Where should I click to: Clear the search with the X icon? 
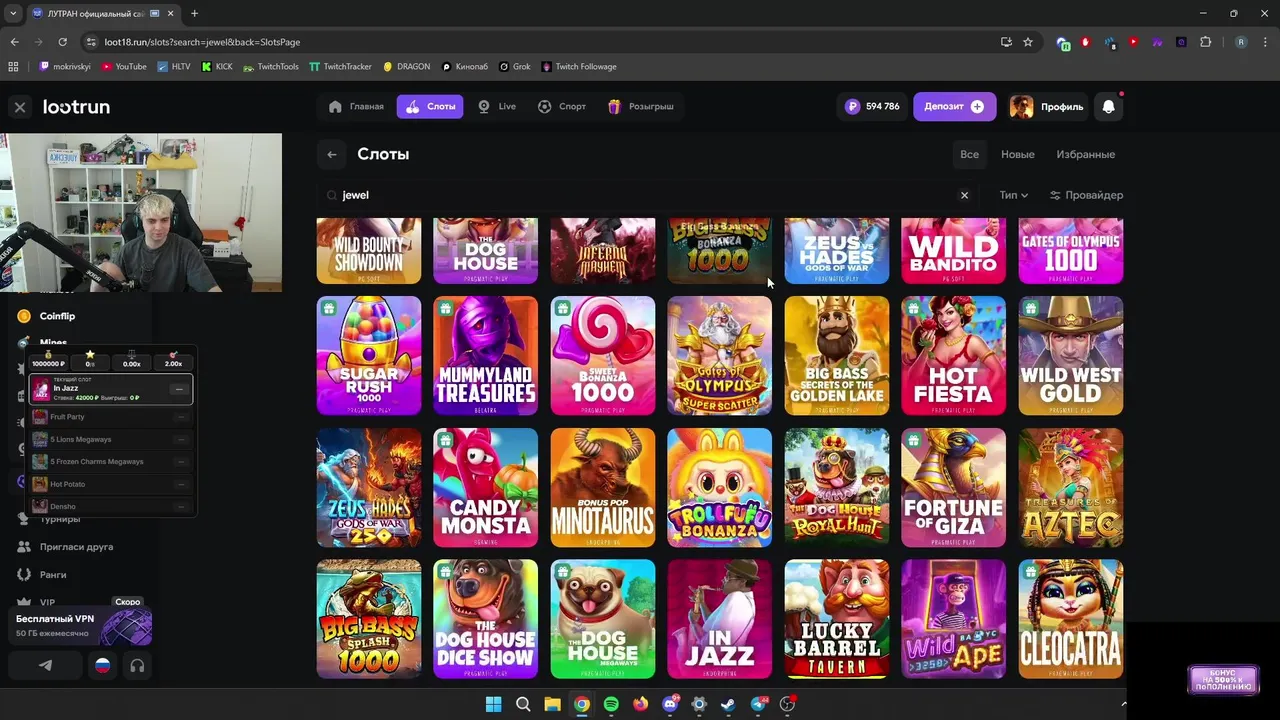964,195
